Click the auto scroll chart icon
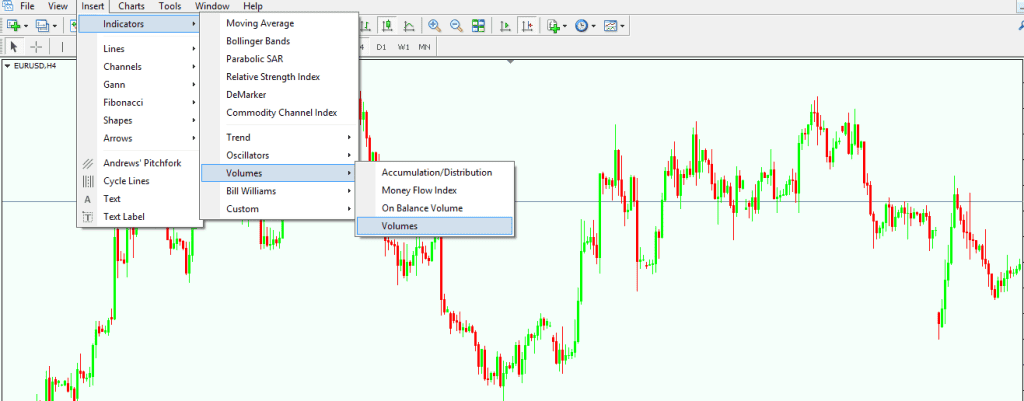The width and height of the screenshot is (1024, 401). point(506,25)
